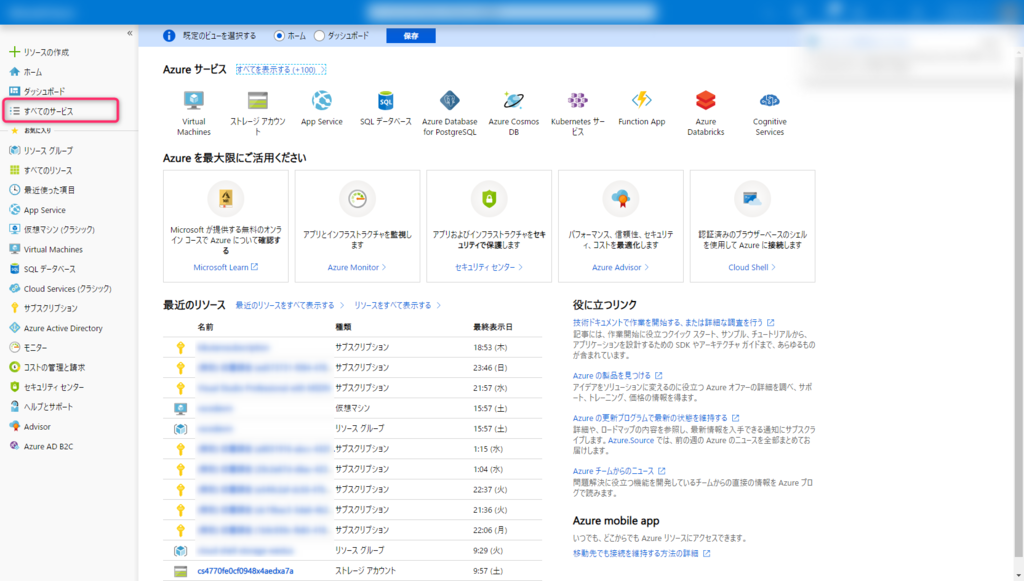Sort recent resources by 最終表示日 header
The height and width of the screenshot is (581, 1024).
tap(492, 327)
